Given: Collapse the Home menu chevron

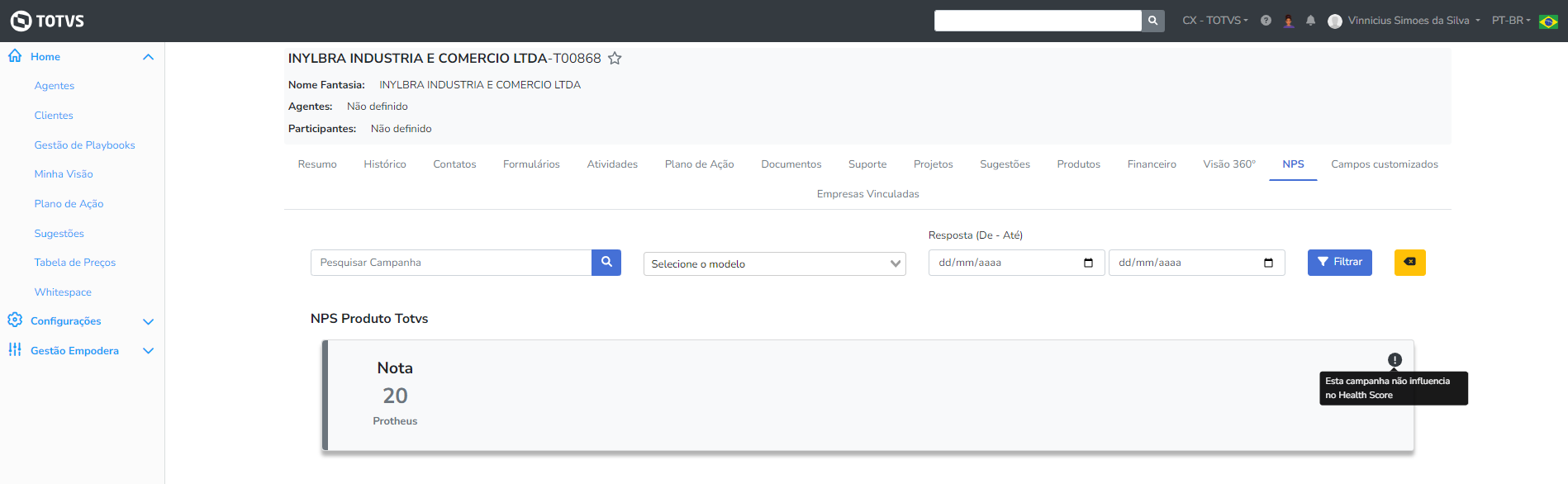Looking at the screenshot, I should click(x=149, y=57).
